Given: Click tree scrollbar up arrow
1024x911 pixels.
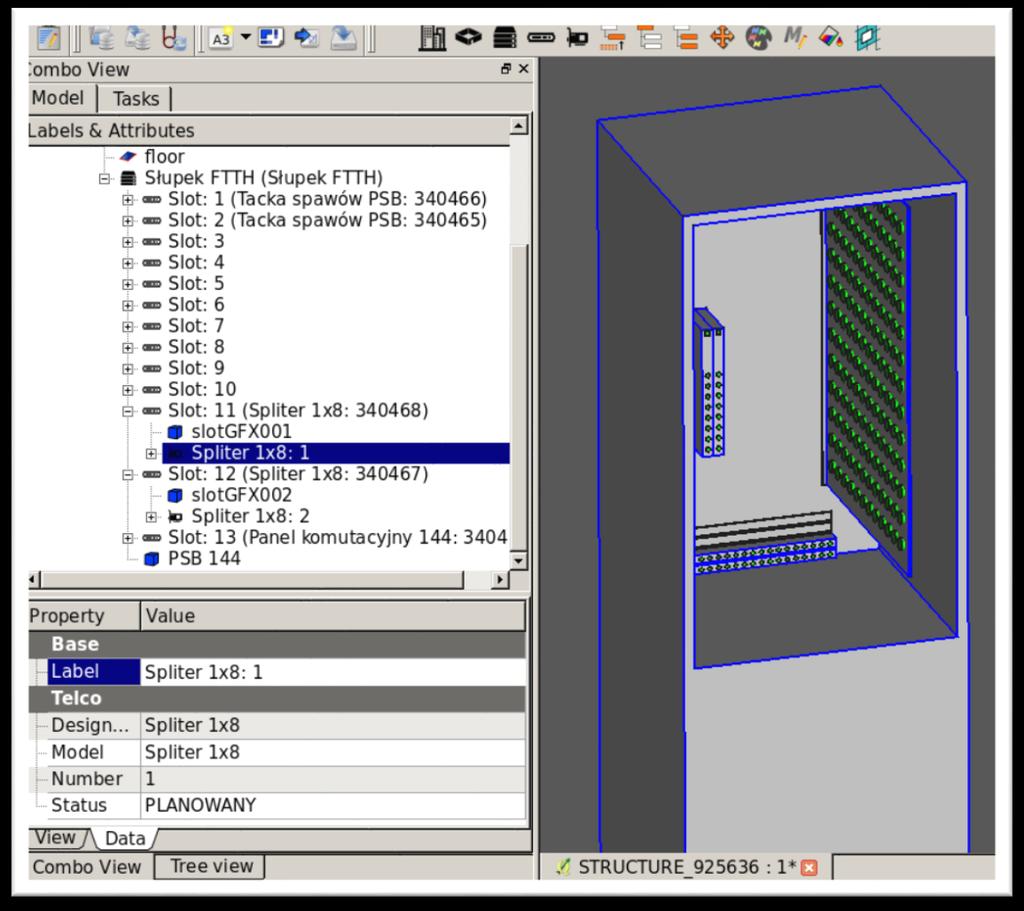Looking at the screenshot, I should (x=519, y=125).
